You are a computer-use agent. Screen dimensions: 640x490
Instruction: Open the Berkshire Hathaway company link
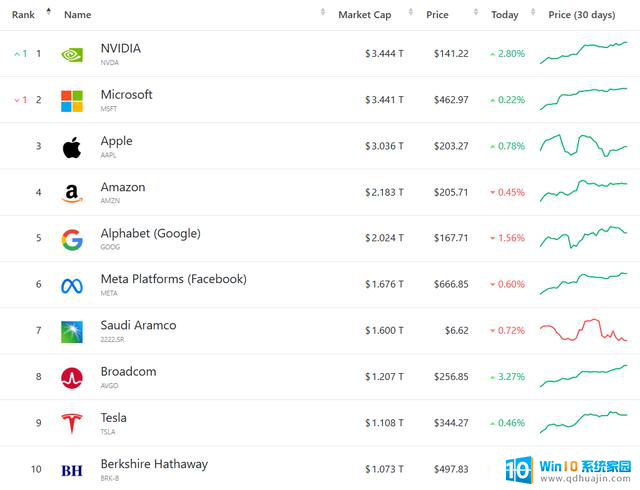[154, 464]
